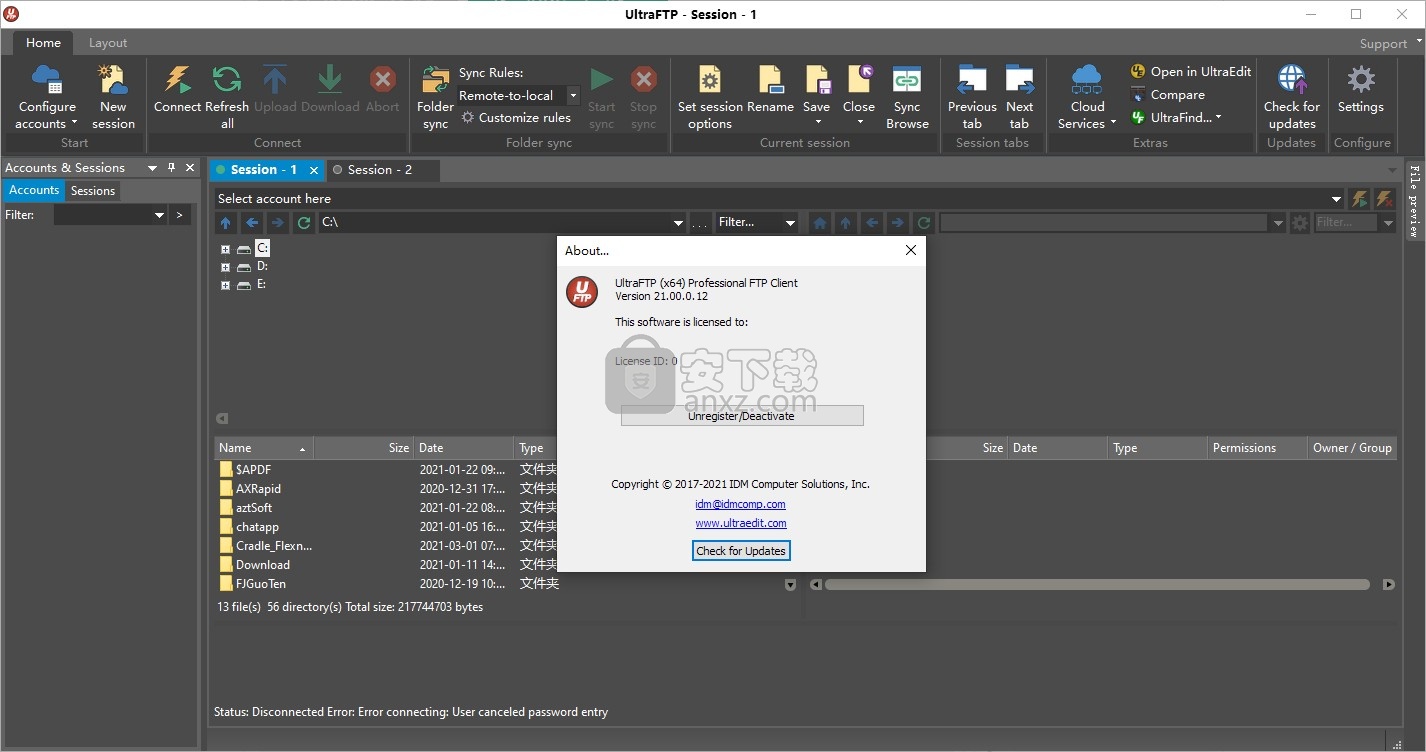Screen dimensions: 1426x752
Task: Sort local files by Name column
Action: click(x=263, y=448)
